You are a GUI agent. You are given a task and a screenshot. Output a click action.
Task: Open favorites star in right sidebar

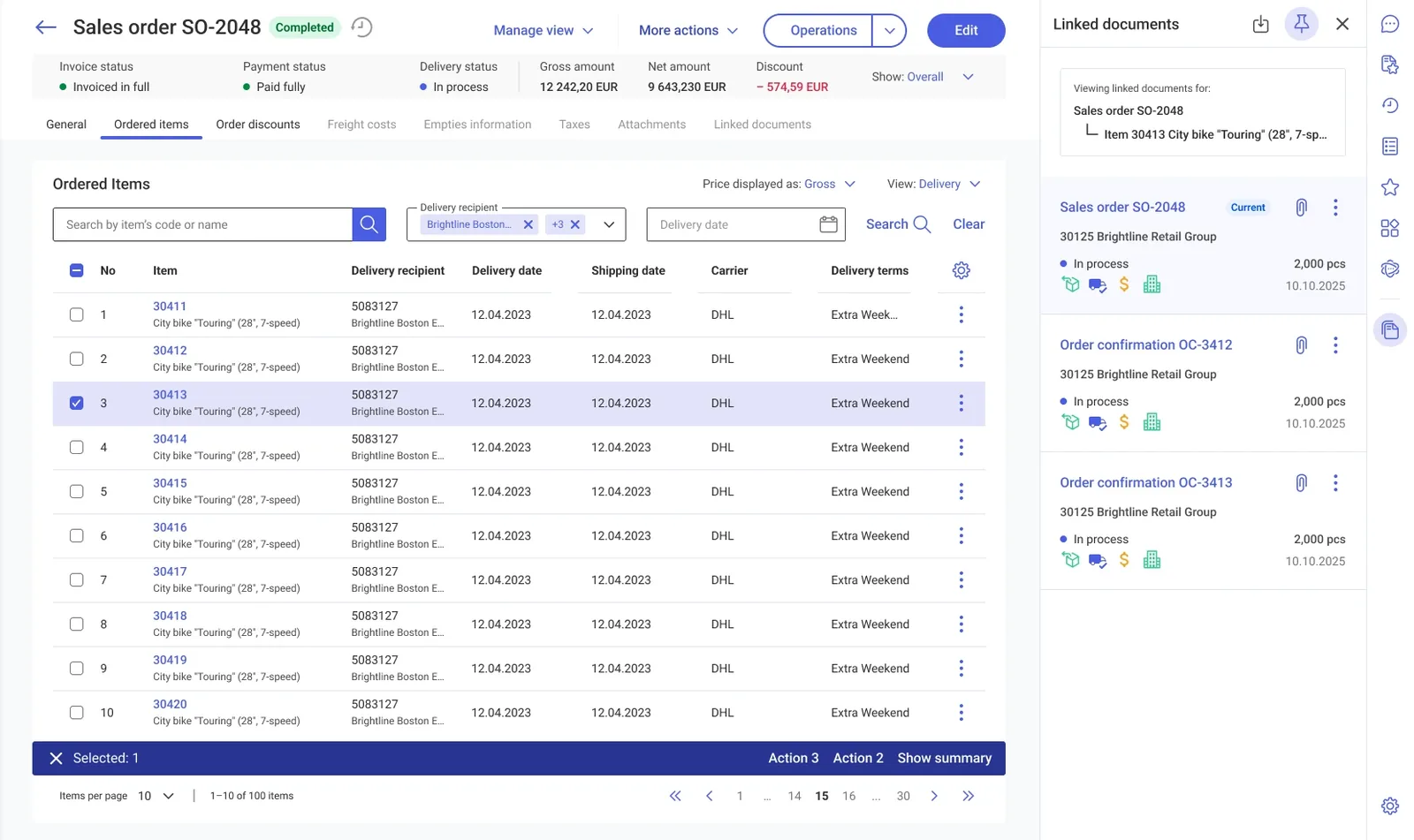1390,187
